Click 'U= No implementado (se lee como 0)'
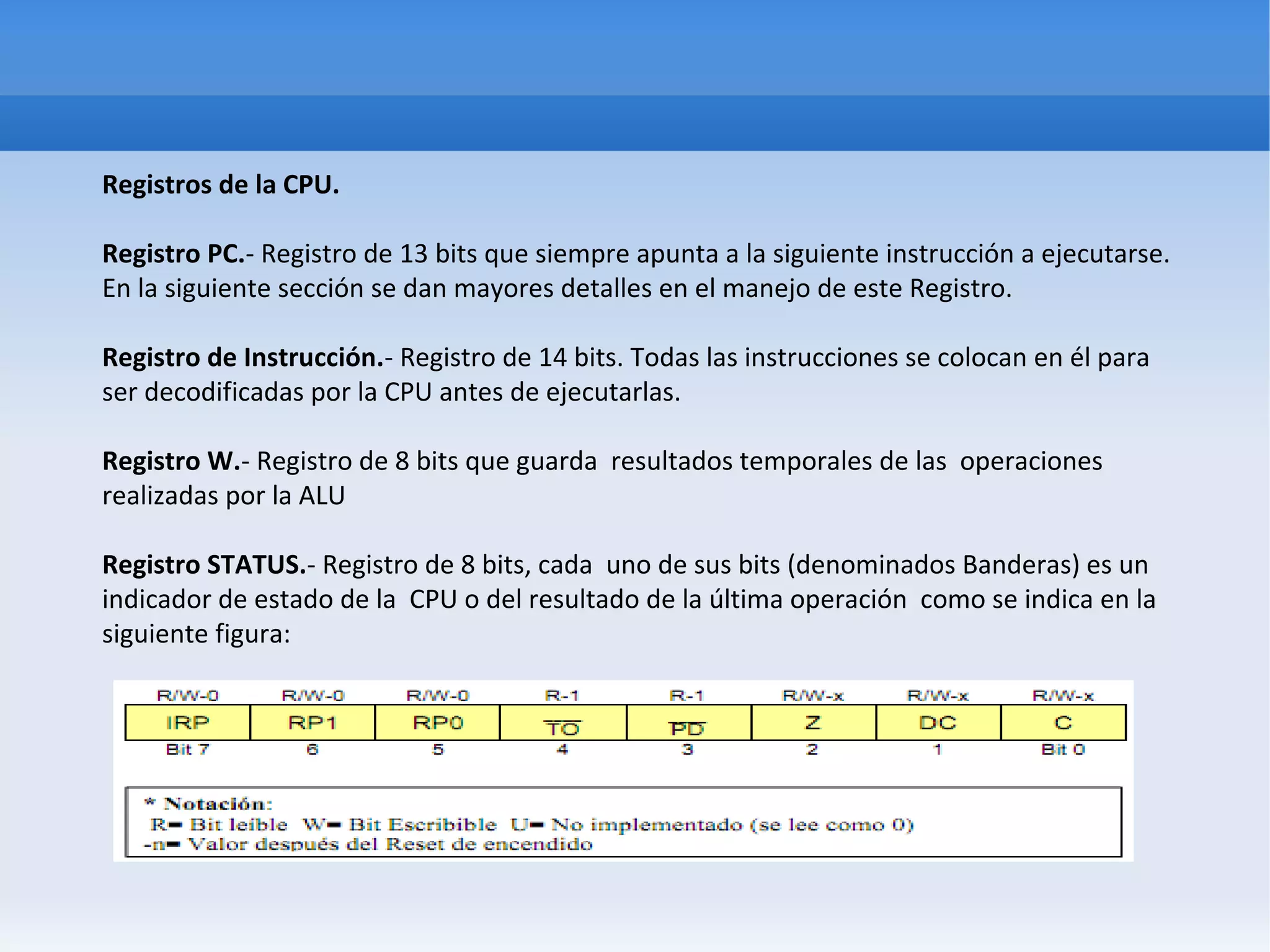1270x952 pixels. click(x=713, y=825)
